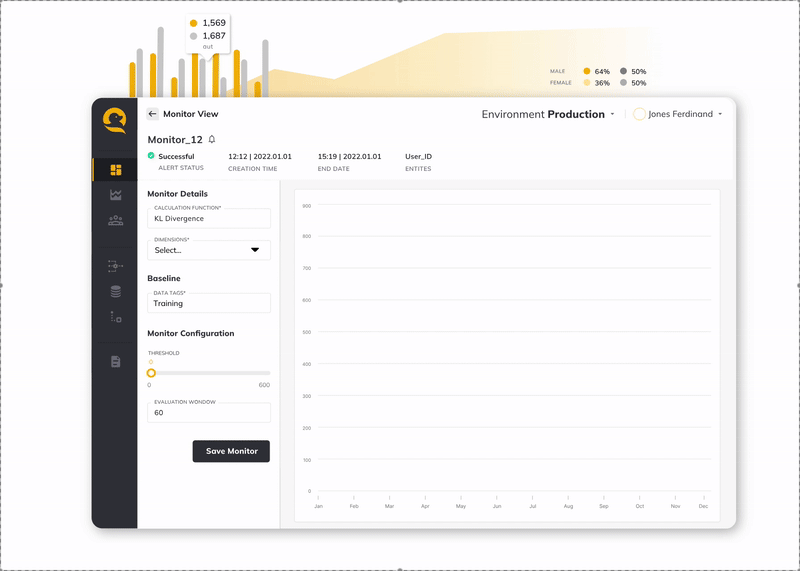Click Jones Ferdinand avatar circle
Image resolution: width=800 pixels, height=571 pixels.
(x=639, y=114)
